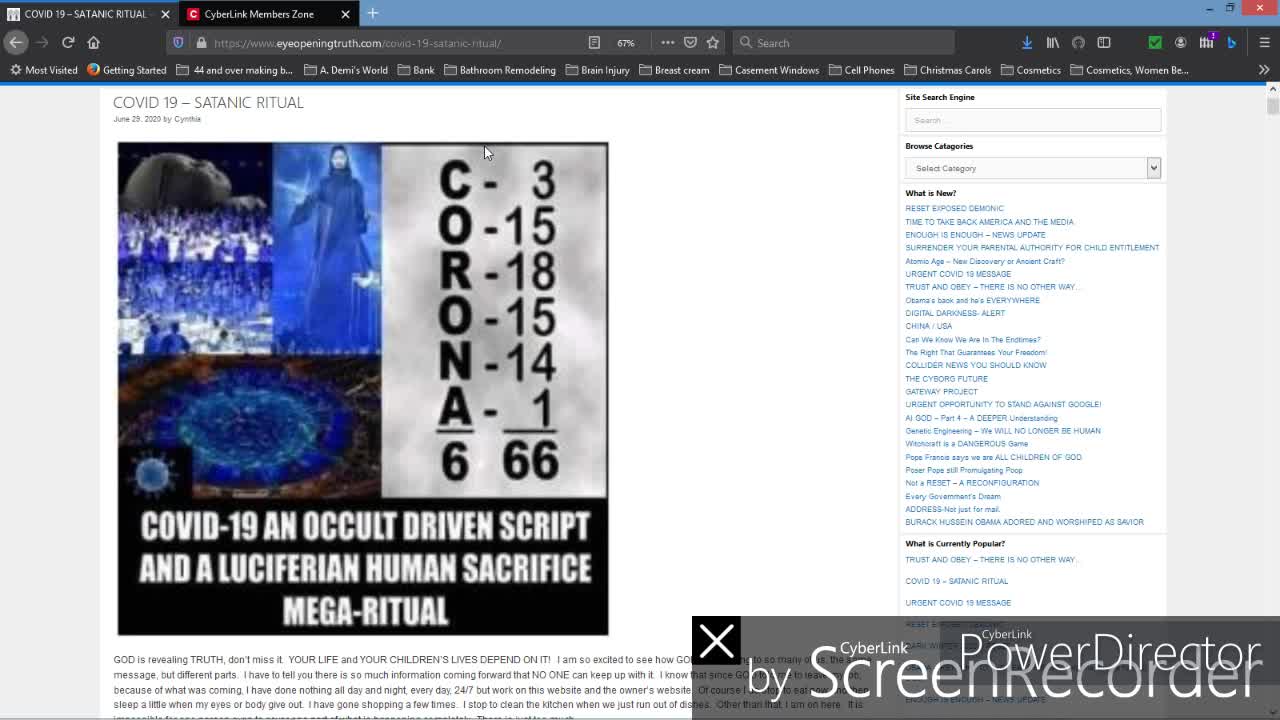Open the A. Demi's World bookmark folder
This screenshot has width=1280, height=720.
[346, 70]
